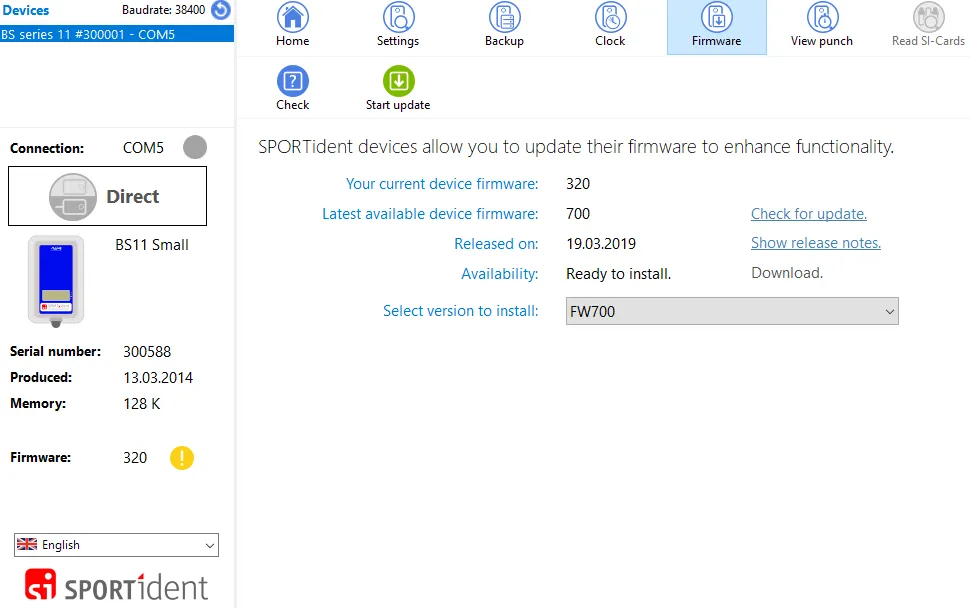Viewport: 970px width, 608px height.
Task: Open the FW700 version dropdown
Action: [x=732, y=311]
